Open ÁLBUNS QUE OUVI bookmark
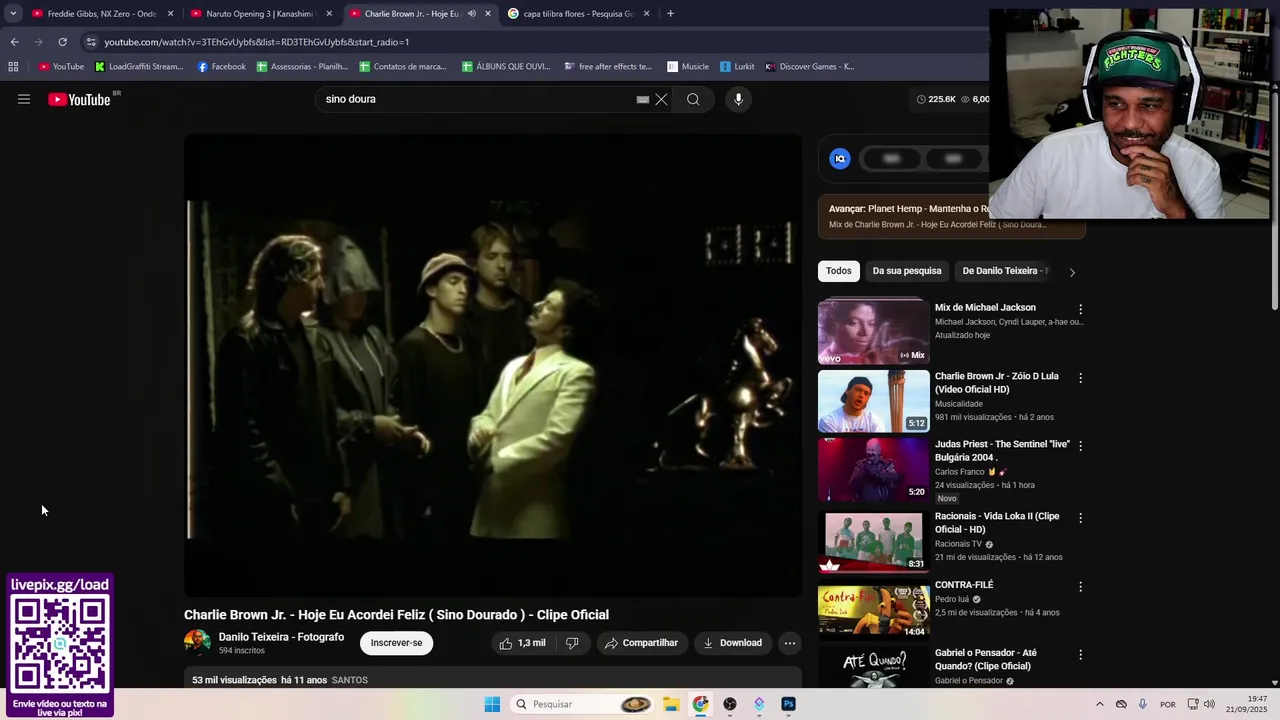This screenshot has width=1280, height=720. click(x=506, y=67)
